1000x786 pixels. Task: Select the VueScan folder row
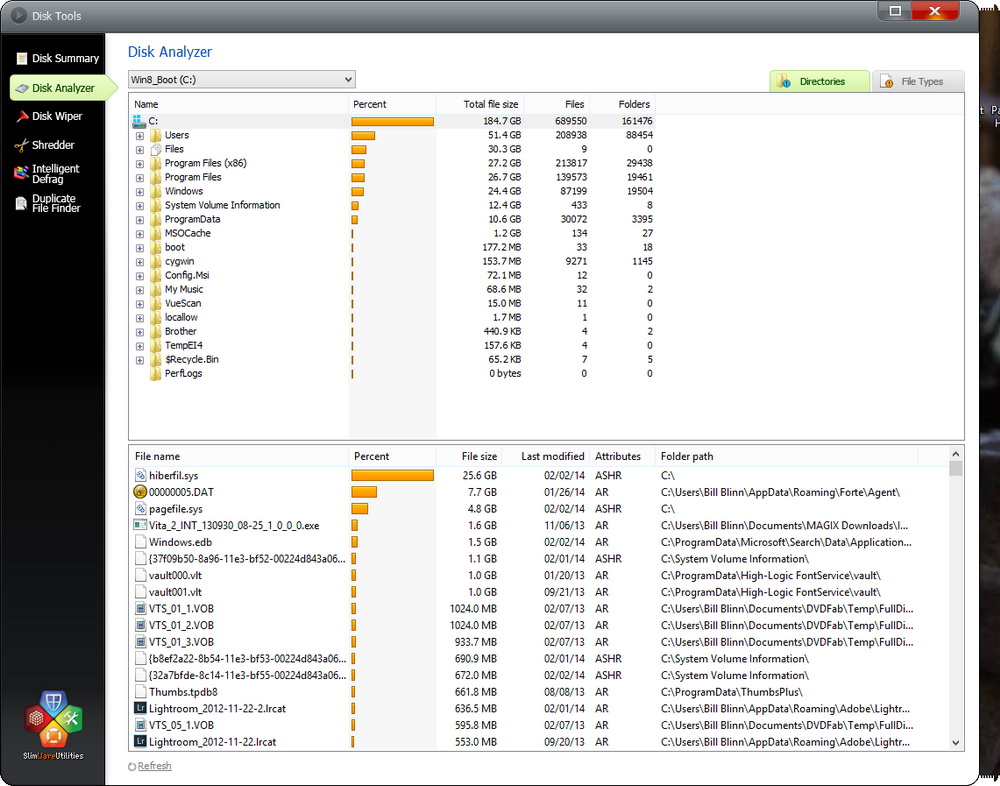pyautogui.click(x=392, y=304)
